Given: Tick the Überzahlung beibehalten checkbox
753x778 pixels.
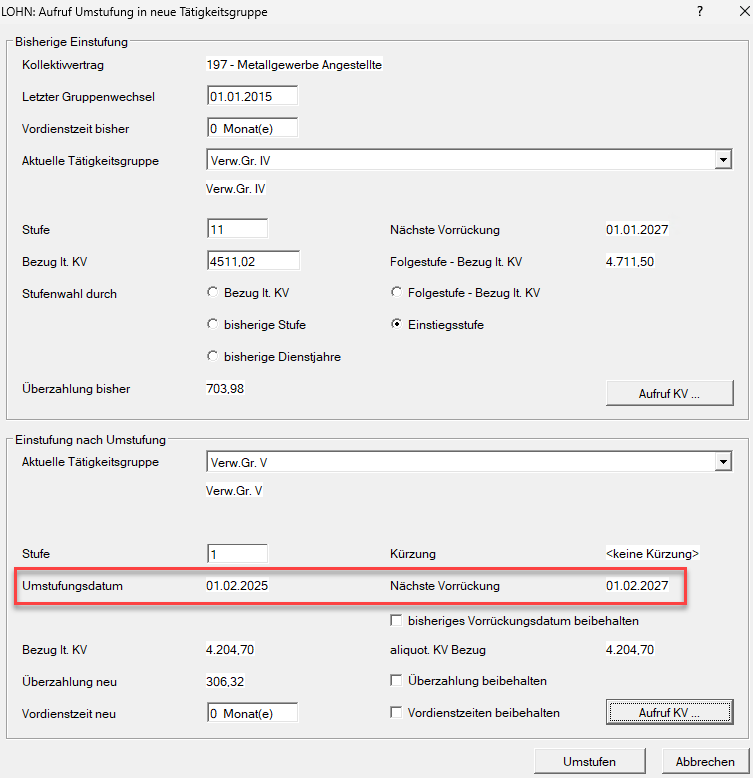Looking at the screenshot, I should click(x=397, y=681).
